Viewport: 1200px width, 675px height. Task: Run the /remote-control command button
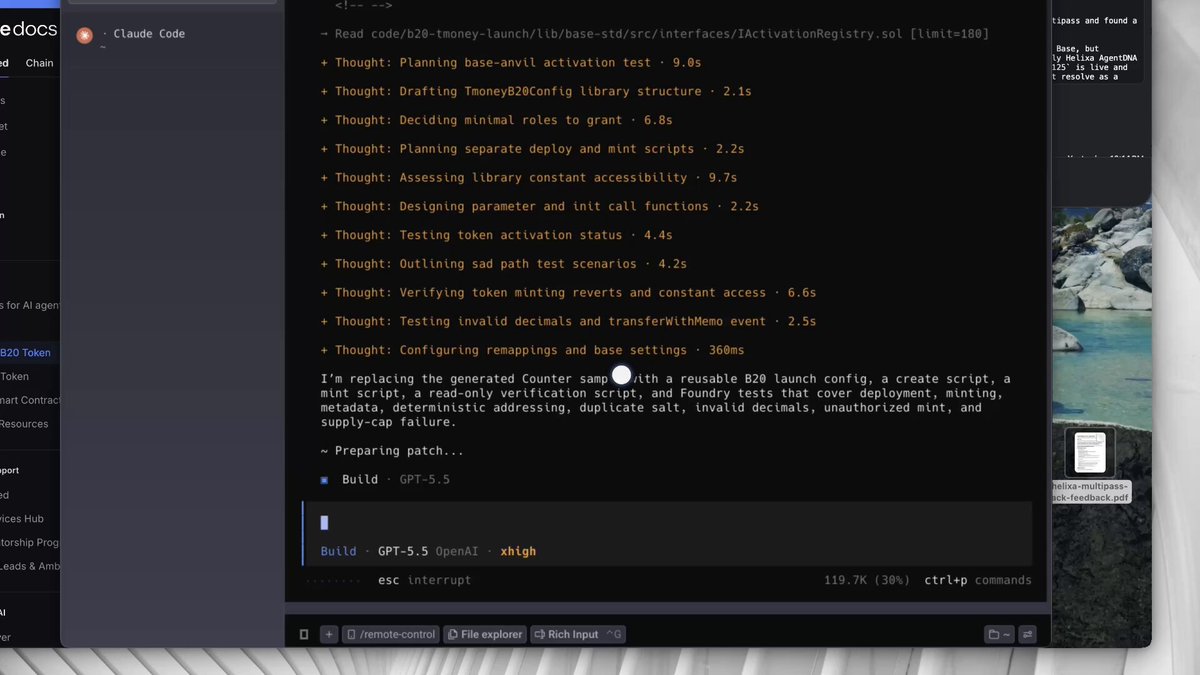point(391,634)
